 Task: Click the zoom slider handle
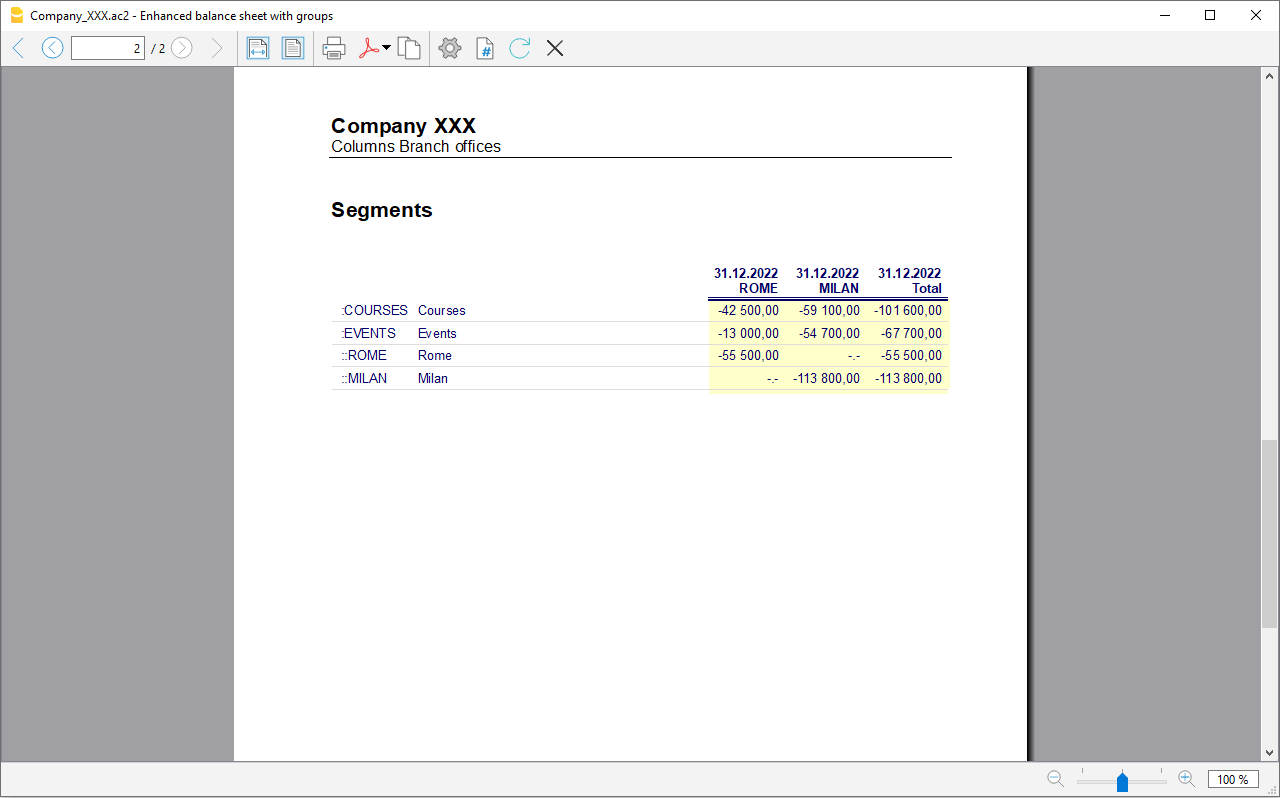1122,781
